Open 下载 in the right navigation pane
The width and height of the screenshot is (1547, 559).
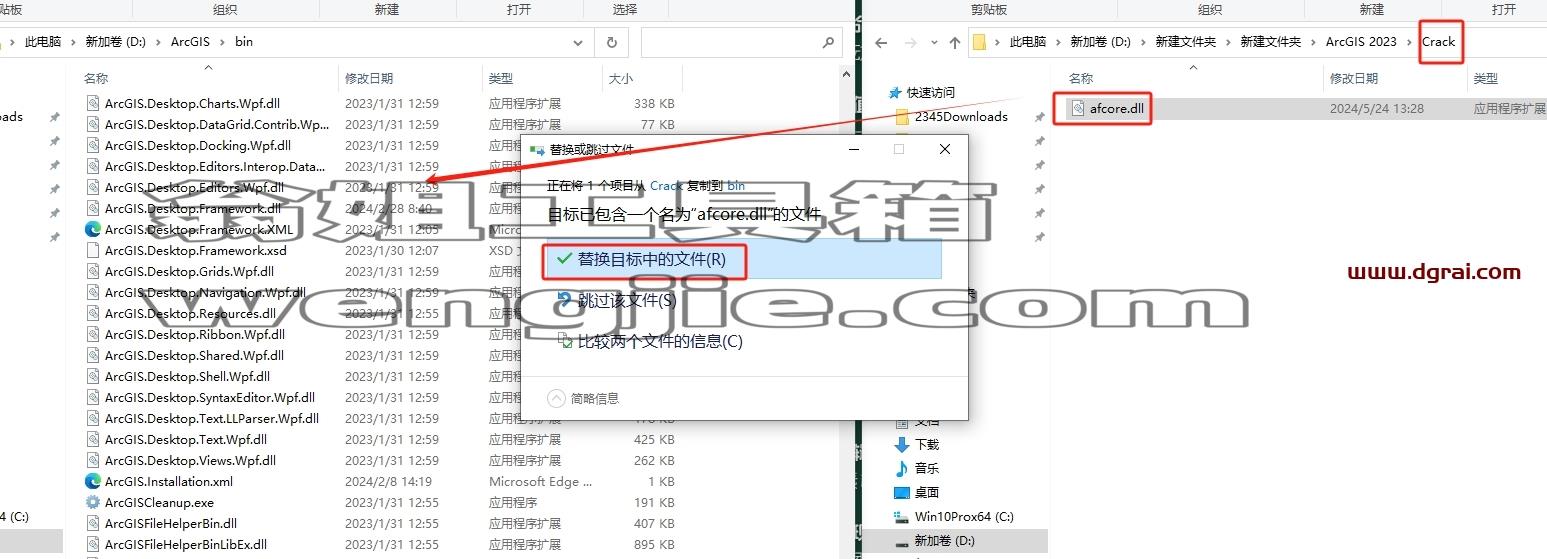[x=927, y=444]
